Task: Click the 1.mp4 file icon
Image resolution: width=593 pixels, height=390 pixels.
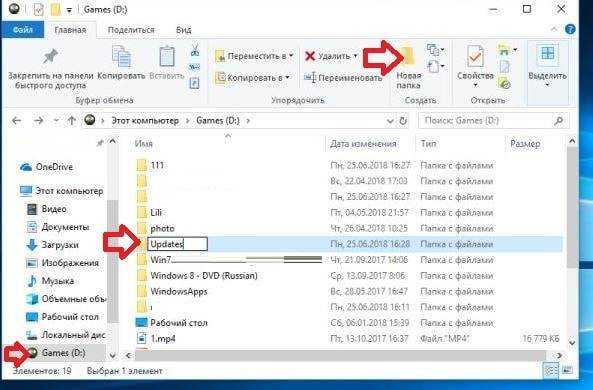Action: (x=142, y=338)
